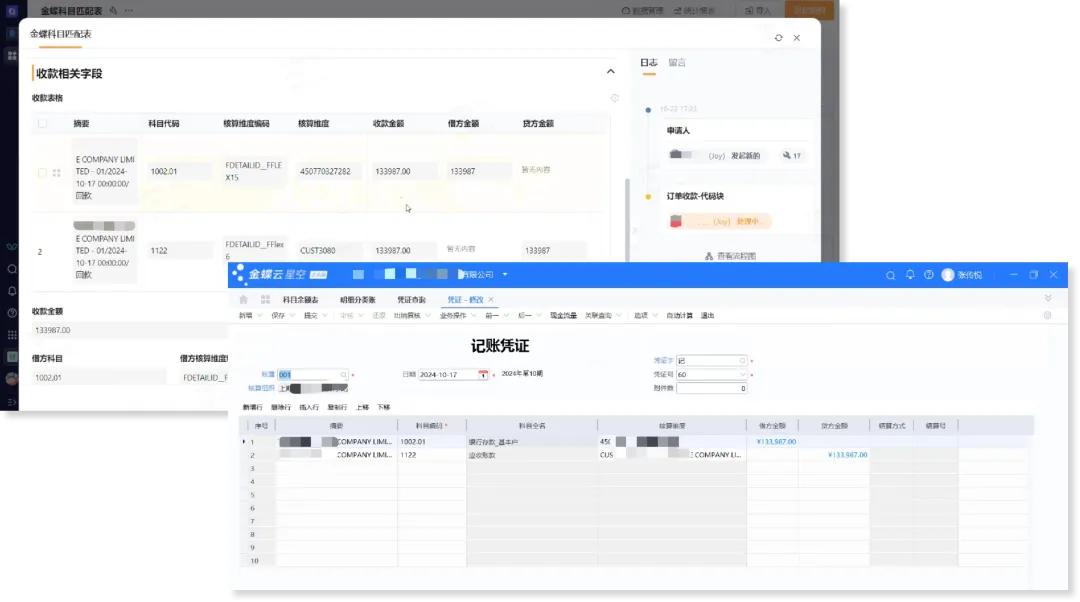Click the settings icon right of voucher toolbar
Image resolution: width=1080 pixels, height=602 pixels.
tap(1047, 315)
